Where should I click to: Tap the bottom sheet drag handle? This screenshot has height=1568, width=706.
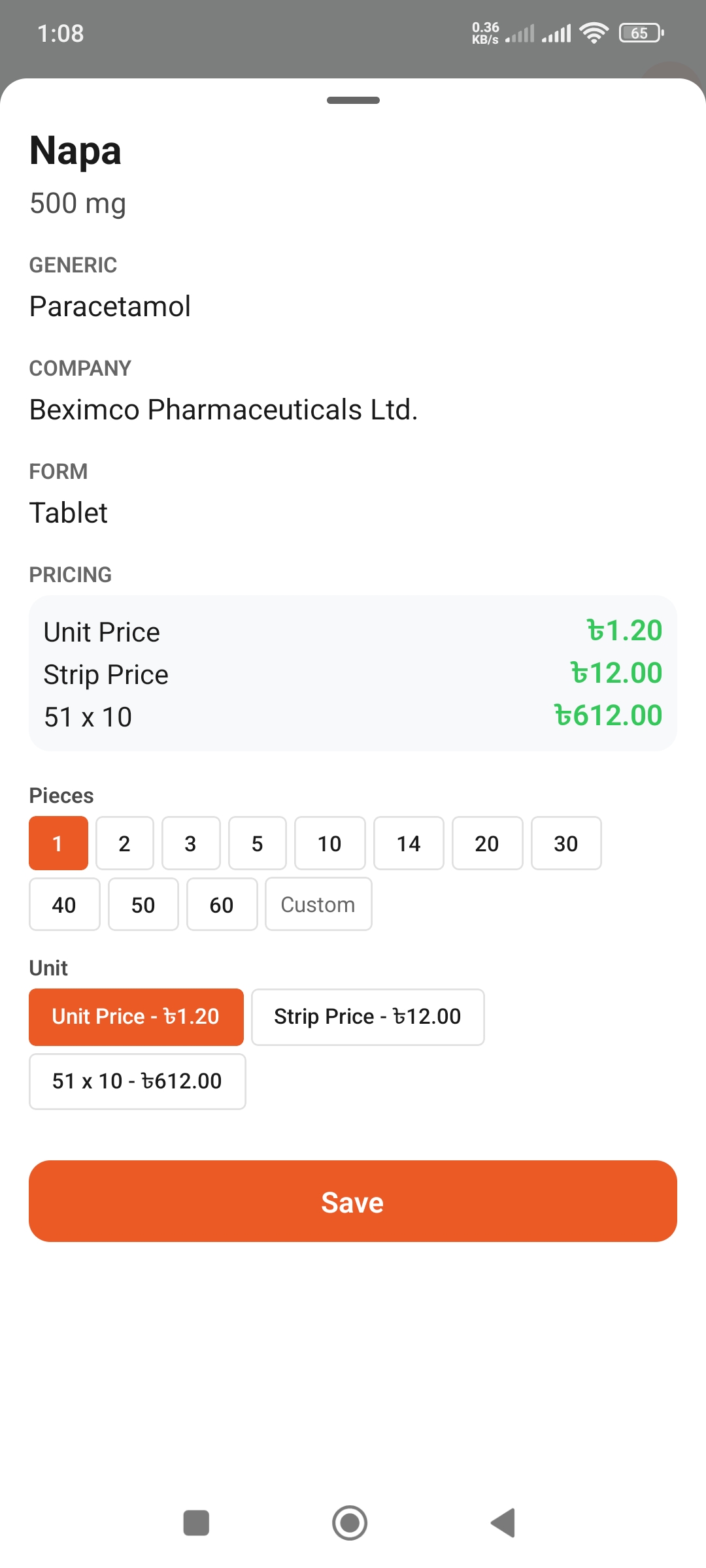click(x=353, y=101)
